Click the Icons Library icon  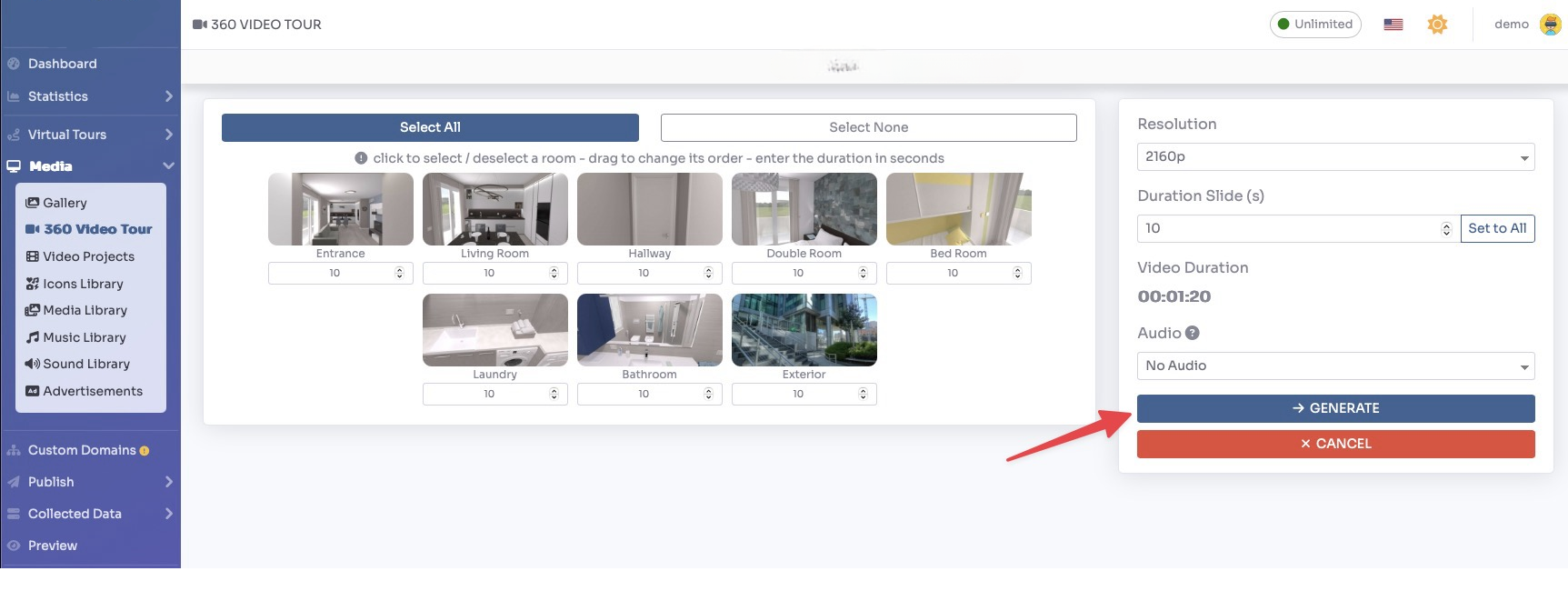[33, 284]
